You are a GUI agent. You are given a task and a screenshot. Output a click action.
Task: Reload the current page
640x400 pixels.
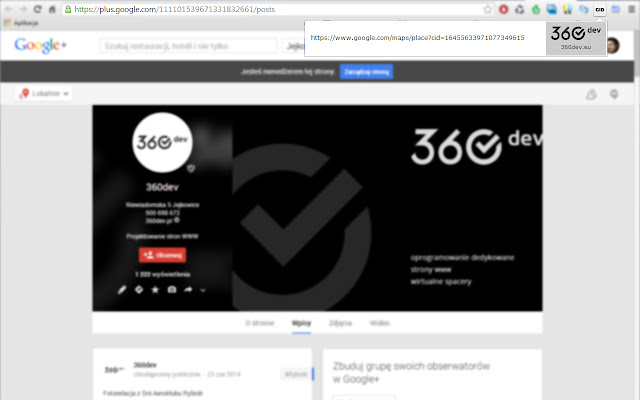38,9
